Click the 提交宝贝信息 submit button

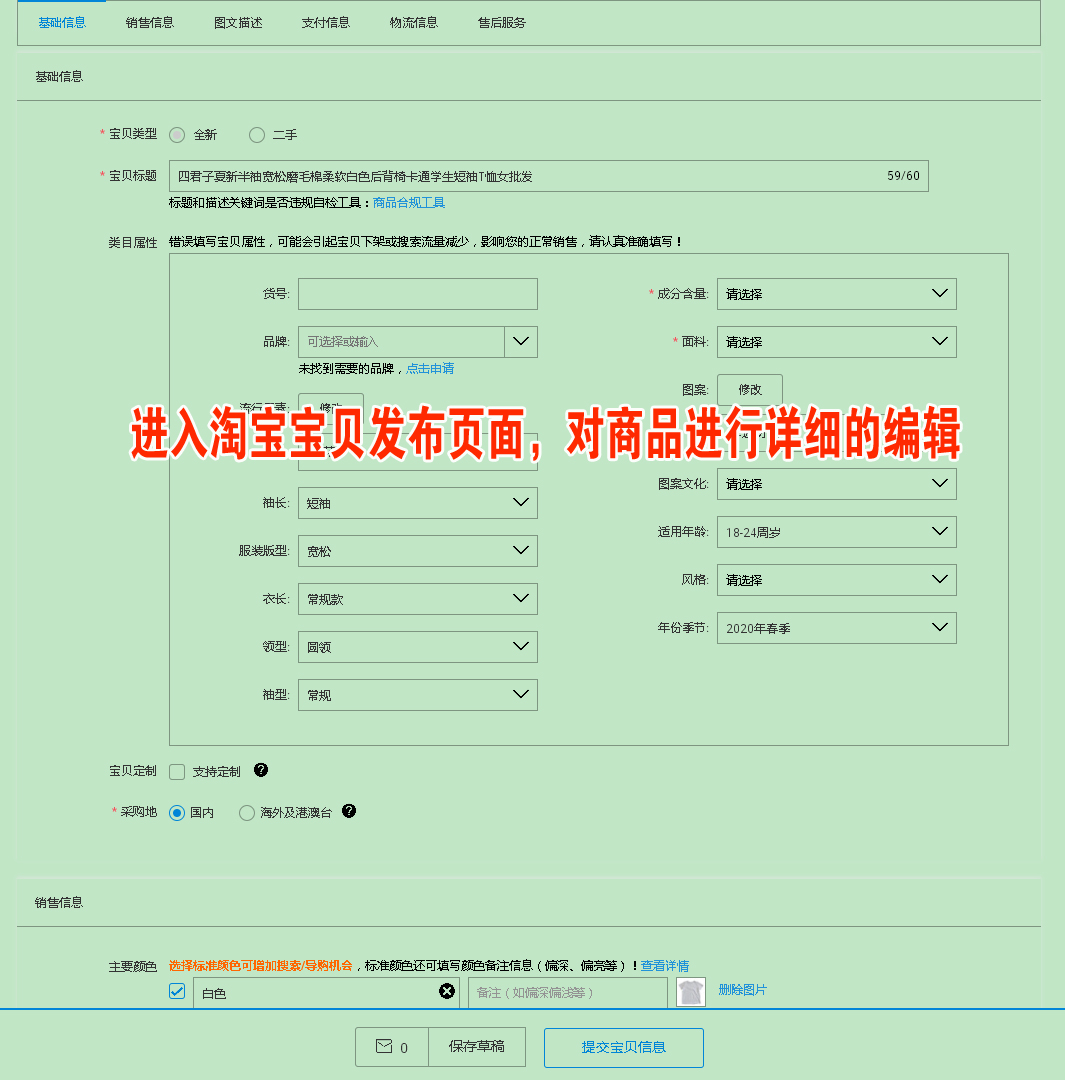623,1047
